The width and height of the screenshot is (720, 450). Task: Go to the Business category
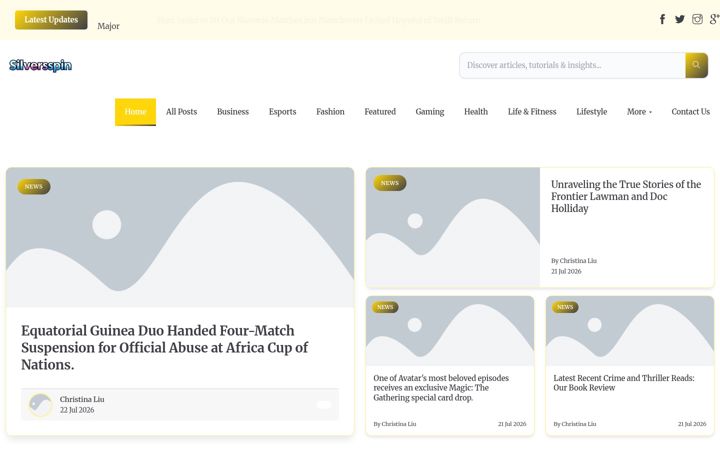pyautogui.click(x=233, y=112)
